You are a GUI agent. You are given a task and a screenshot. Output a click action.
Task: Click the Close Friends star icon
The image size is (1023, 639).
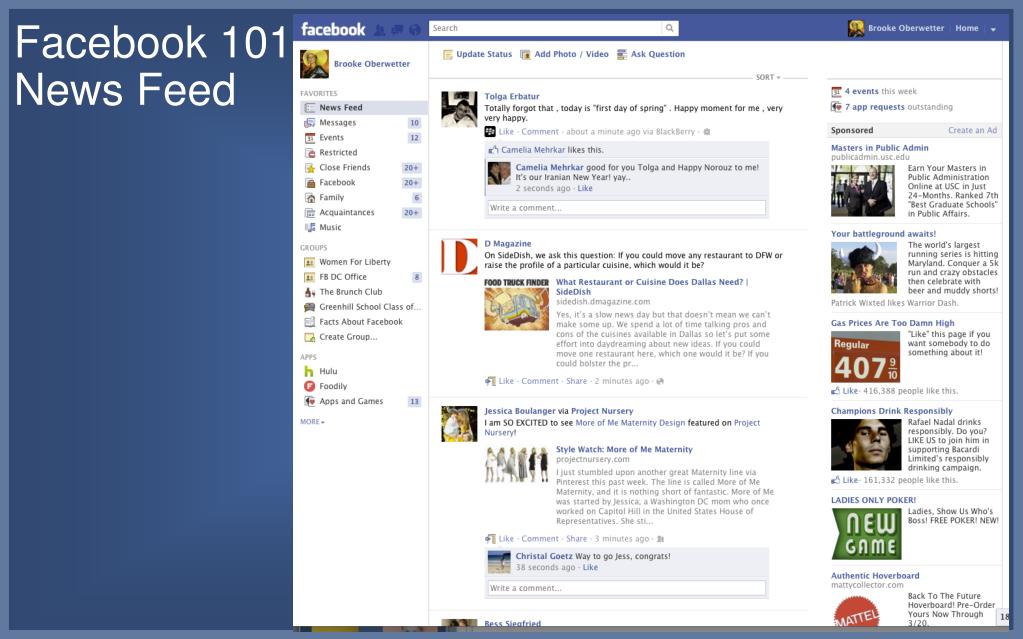coord(310,168)
